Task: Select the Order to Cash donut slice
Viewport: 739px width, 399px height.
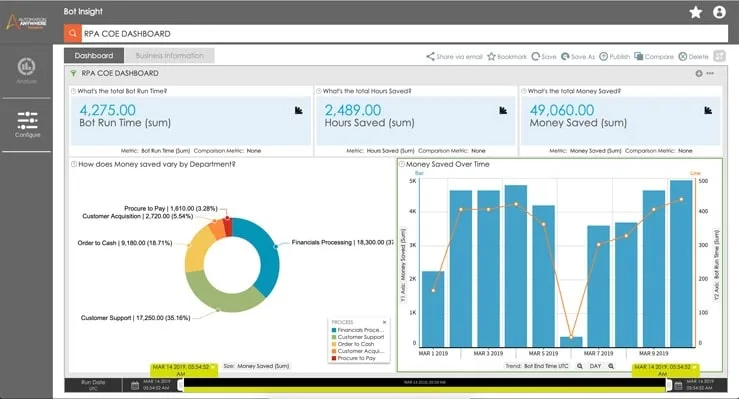Action: [198, 250]
